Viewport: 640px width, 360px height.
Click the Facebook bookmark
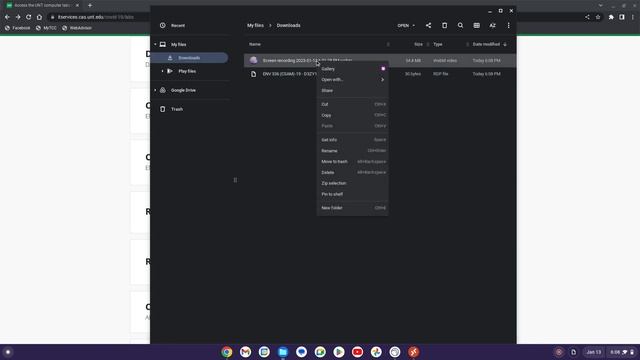(x=18, y=28)
